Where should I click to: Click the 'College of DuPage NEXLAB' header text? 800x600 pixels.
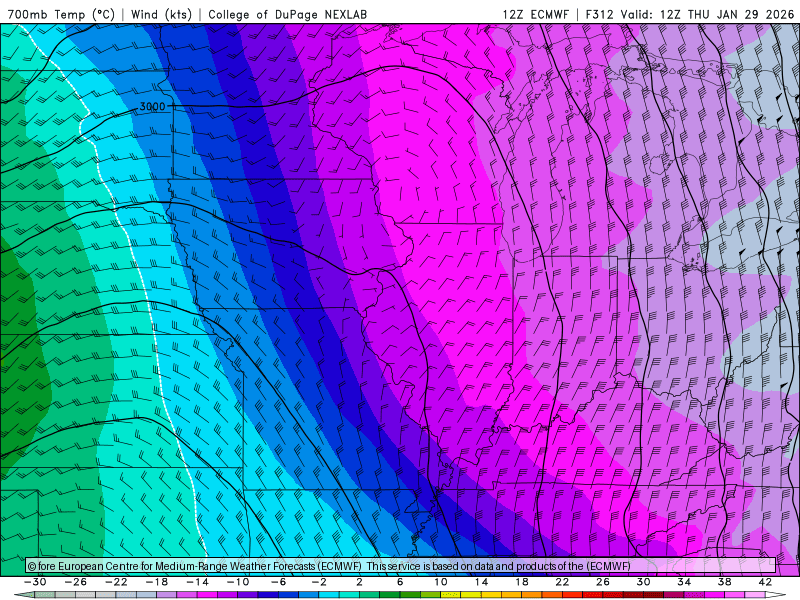click(287, 14)
